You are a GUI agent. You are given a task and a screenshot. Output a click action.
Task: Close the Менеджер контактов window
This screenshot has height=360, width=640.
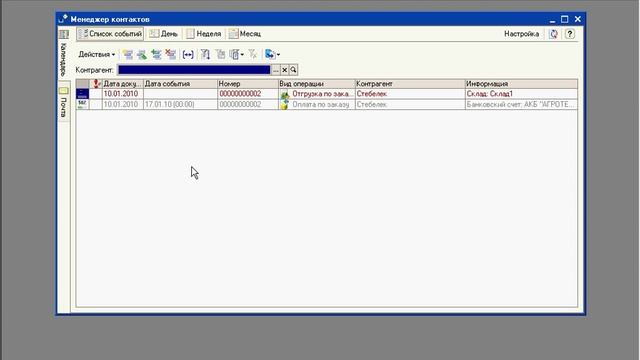[578, 19]
